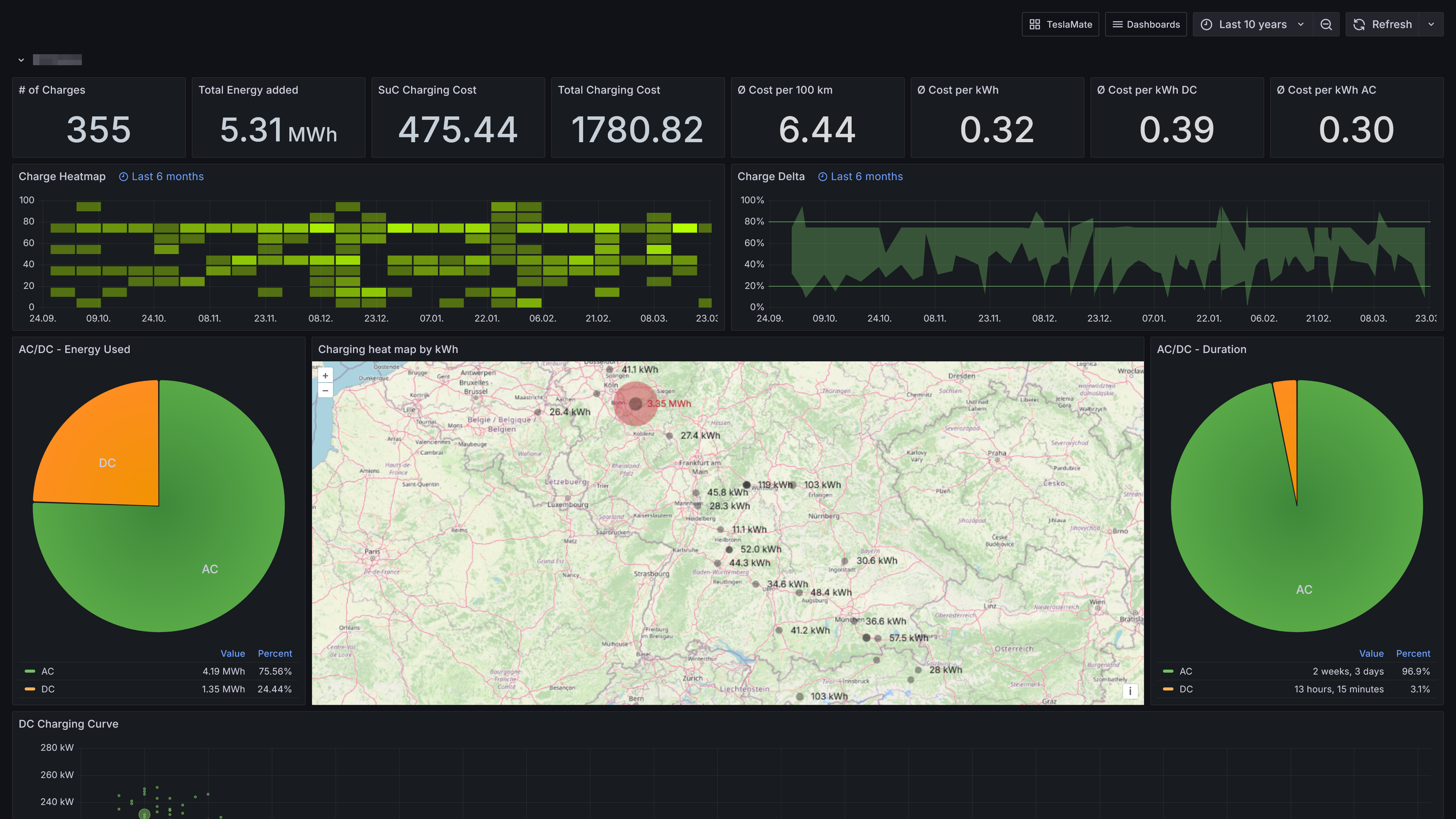Click the 3.35 MWh map marker

[635, 403]
